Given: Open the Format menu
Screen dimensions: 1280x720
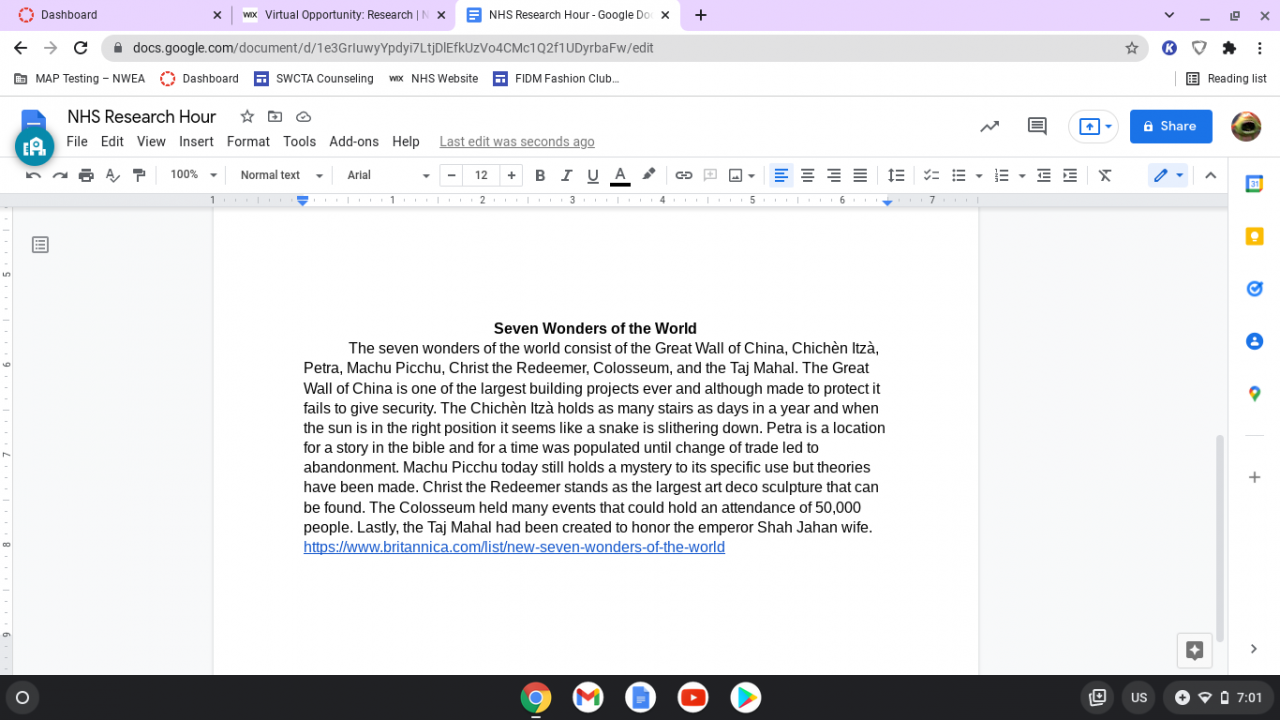Looking at the screenshot, I should tap(248, 142).
